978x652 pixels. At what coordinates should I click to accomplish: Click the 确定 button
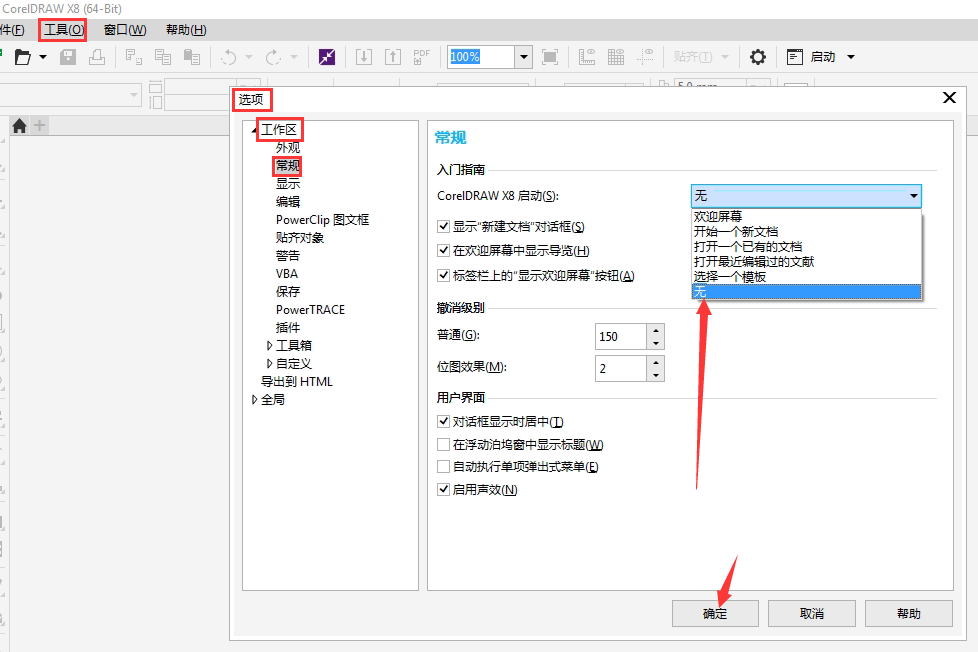click(x=715, y=613)
